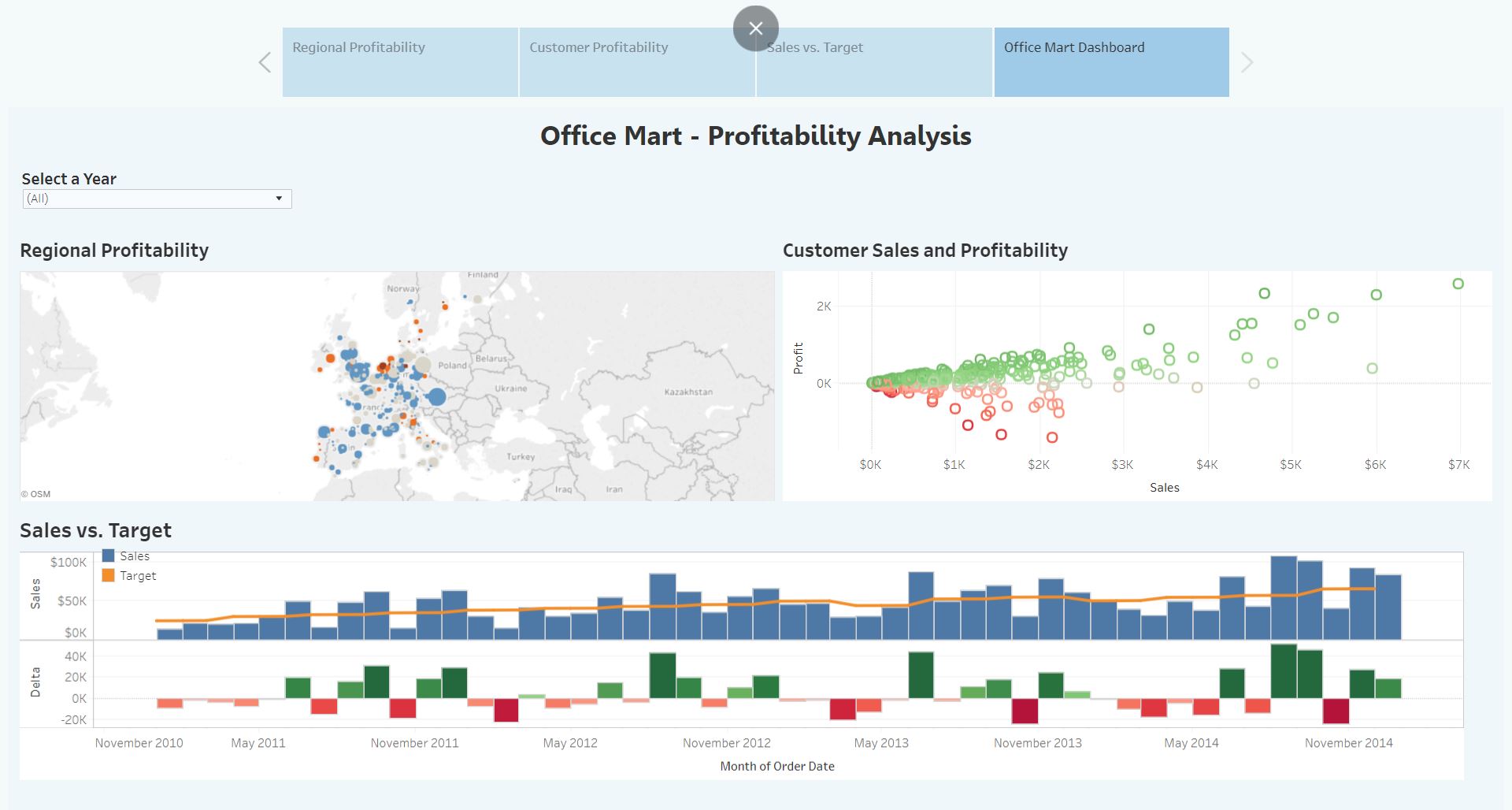Screen dimensions: 1512x810
Task: Click the November 2014 axis label
Action: [1349, 743]
